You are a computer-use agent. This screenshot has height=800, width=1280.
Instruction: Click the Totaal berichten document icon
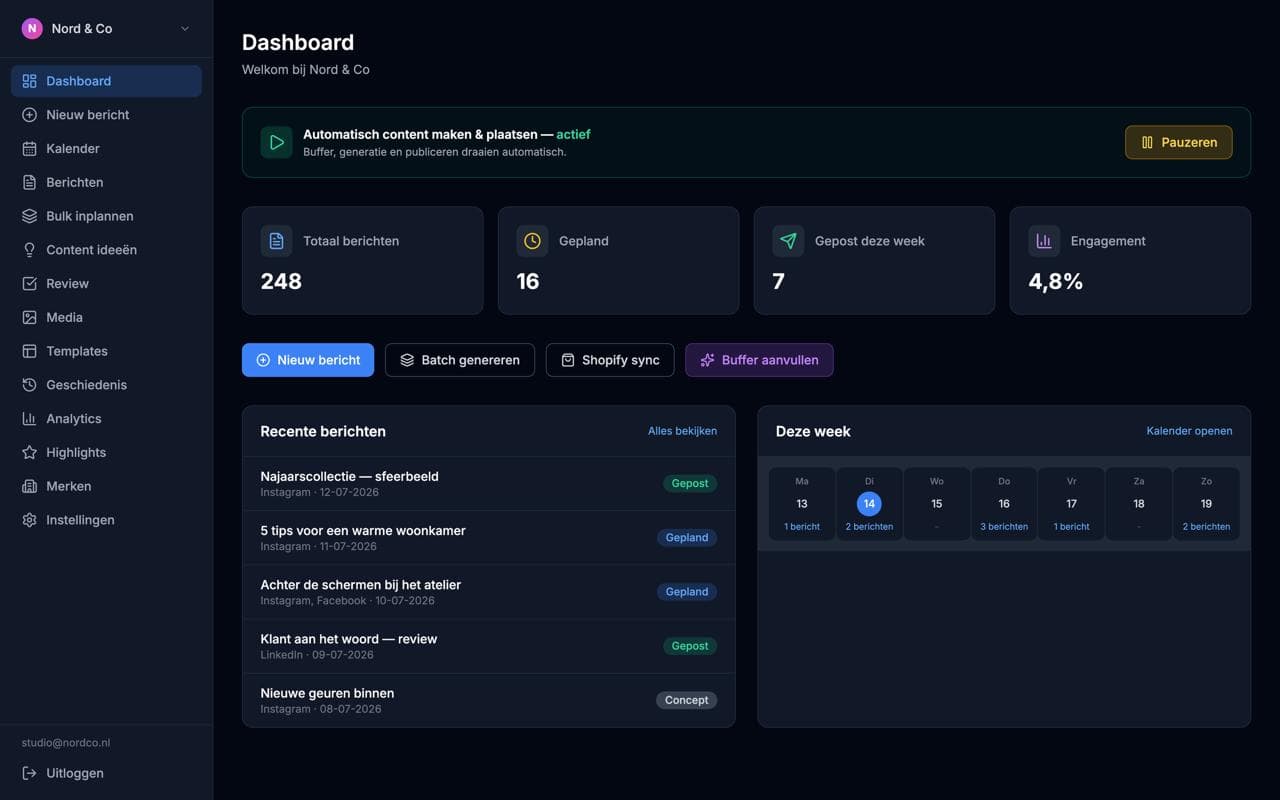[277, 241]
